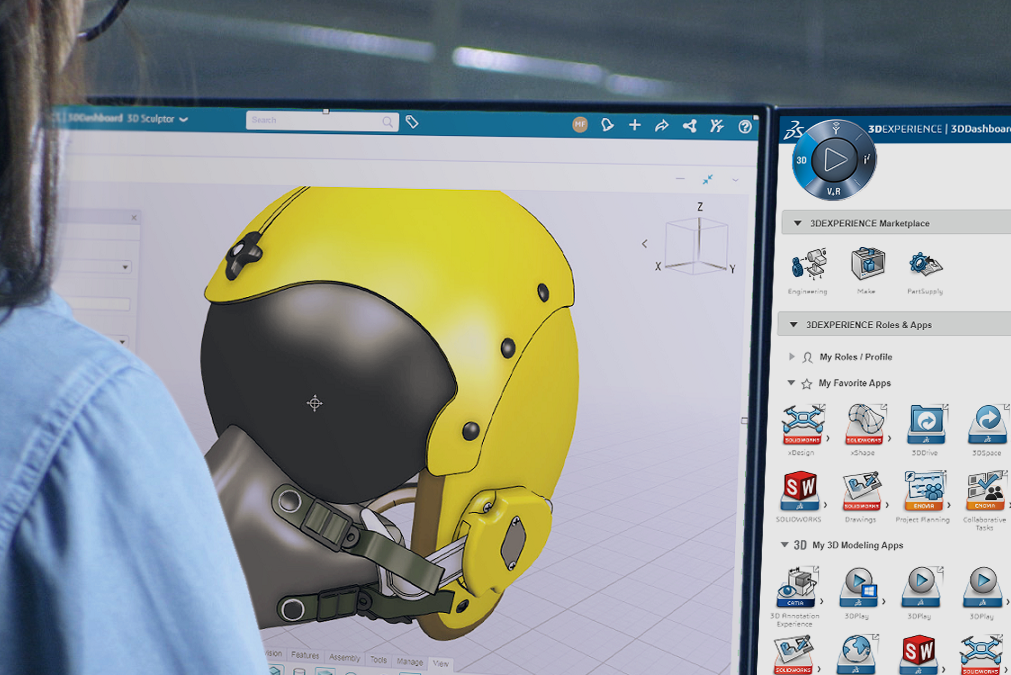The height and width of the screenshot is (675, 1011).
Task: Open the network connections icon
Action: click(689, 126)
